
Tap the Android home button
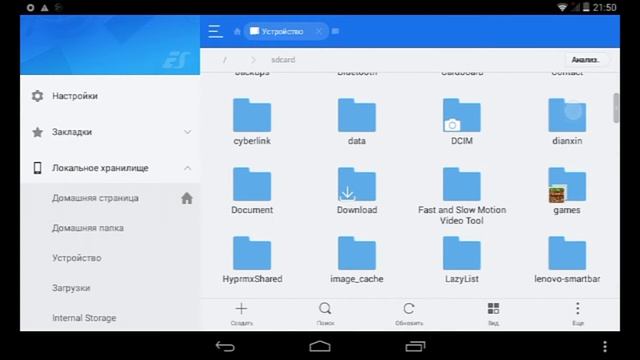320,346
